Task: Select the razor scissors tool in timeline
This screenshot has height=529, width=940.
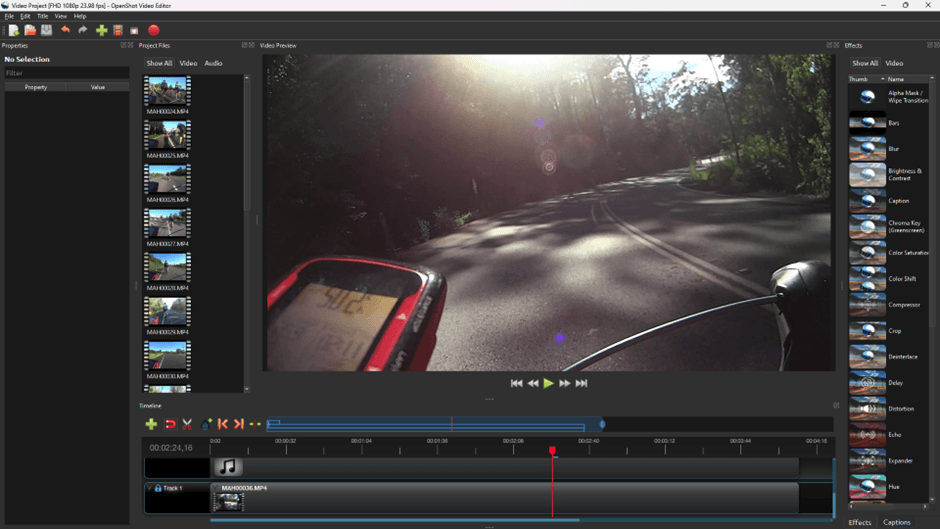Action: click(187, 424)
